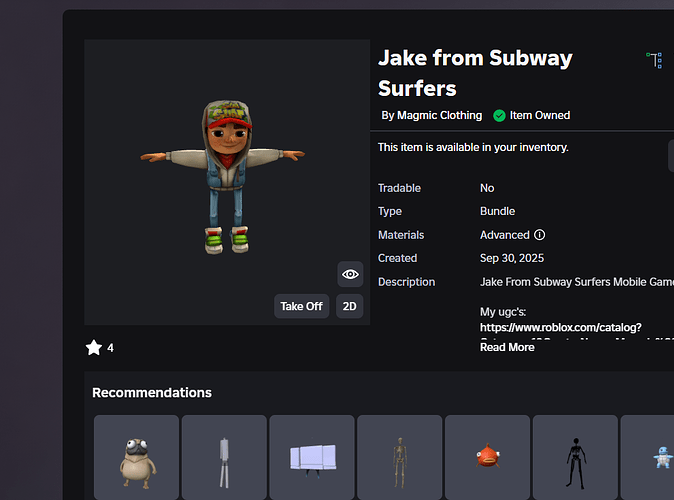Image resolution: width=674 pixels, height=500 pixels.
Task: Open the black skeleton recommendation
Action: pos(575,457)
